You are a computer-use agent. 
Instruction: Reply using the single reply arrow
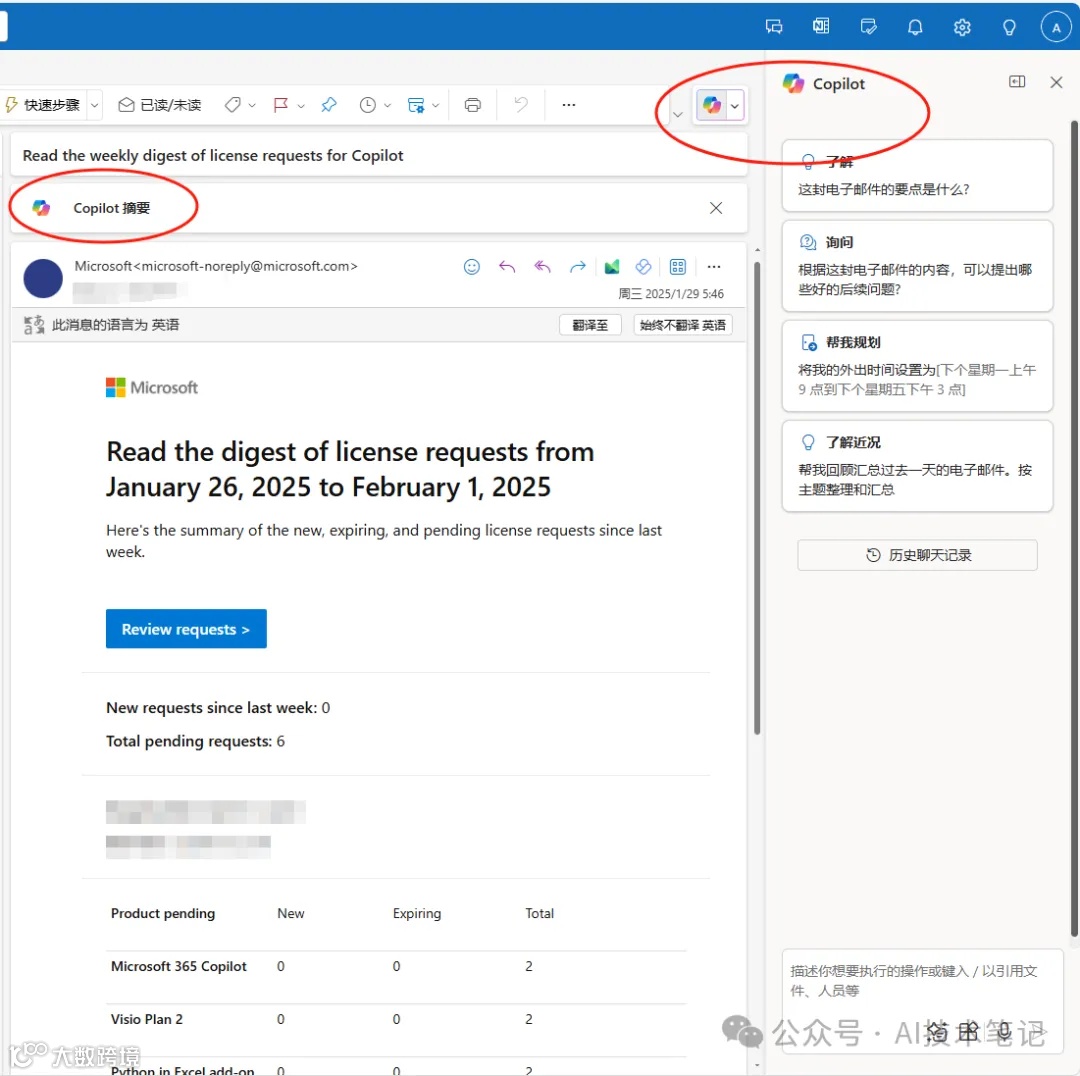507,267
